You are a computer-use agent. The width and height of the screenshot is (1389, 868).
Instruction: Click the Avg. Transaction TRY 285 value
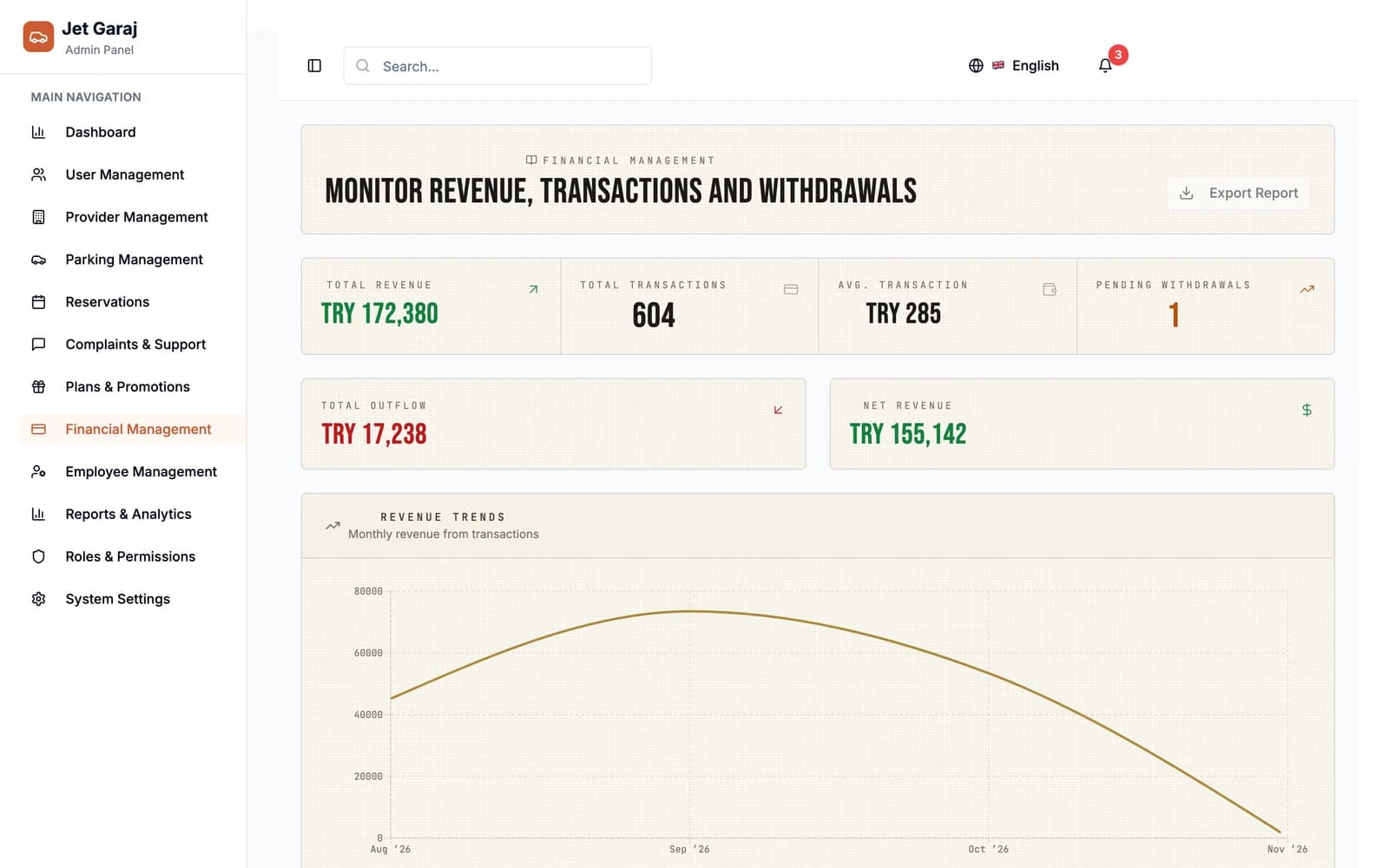click(904, 313)
